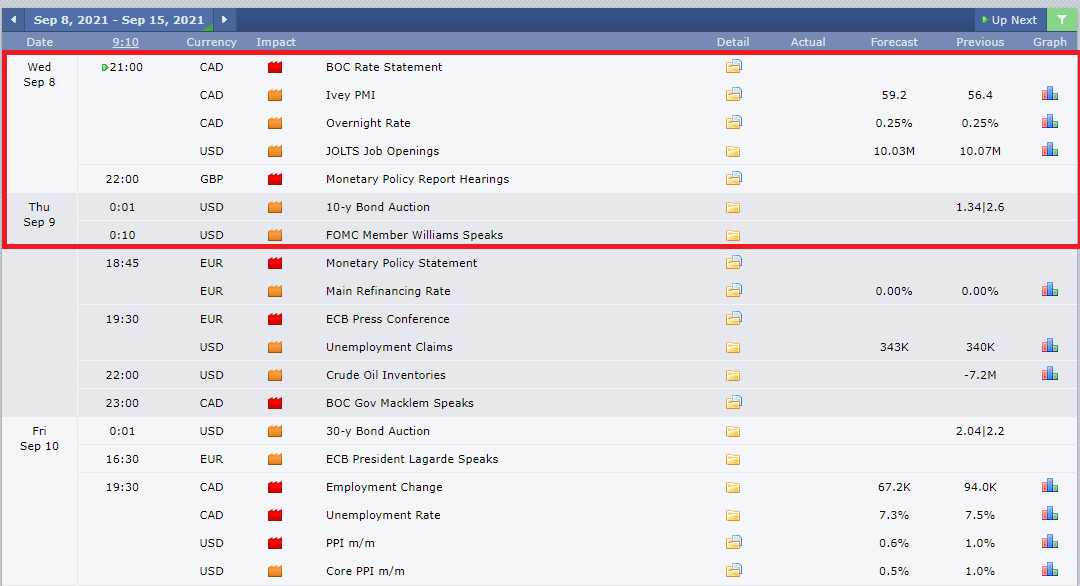The image size is (1080, 586).
Task: Go to next week with right arrow
Action: [x=225, y=20]
